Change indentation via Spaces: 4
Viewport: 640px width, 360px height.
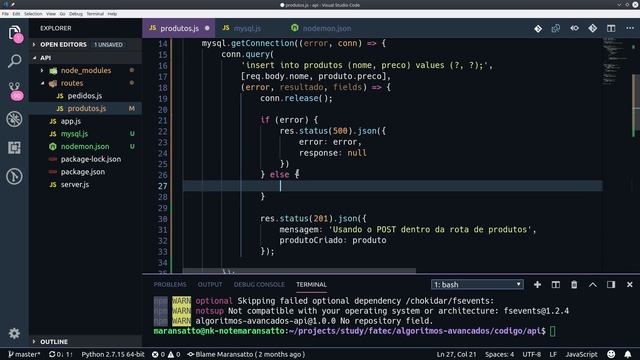(499, 354)
